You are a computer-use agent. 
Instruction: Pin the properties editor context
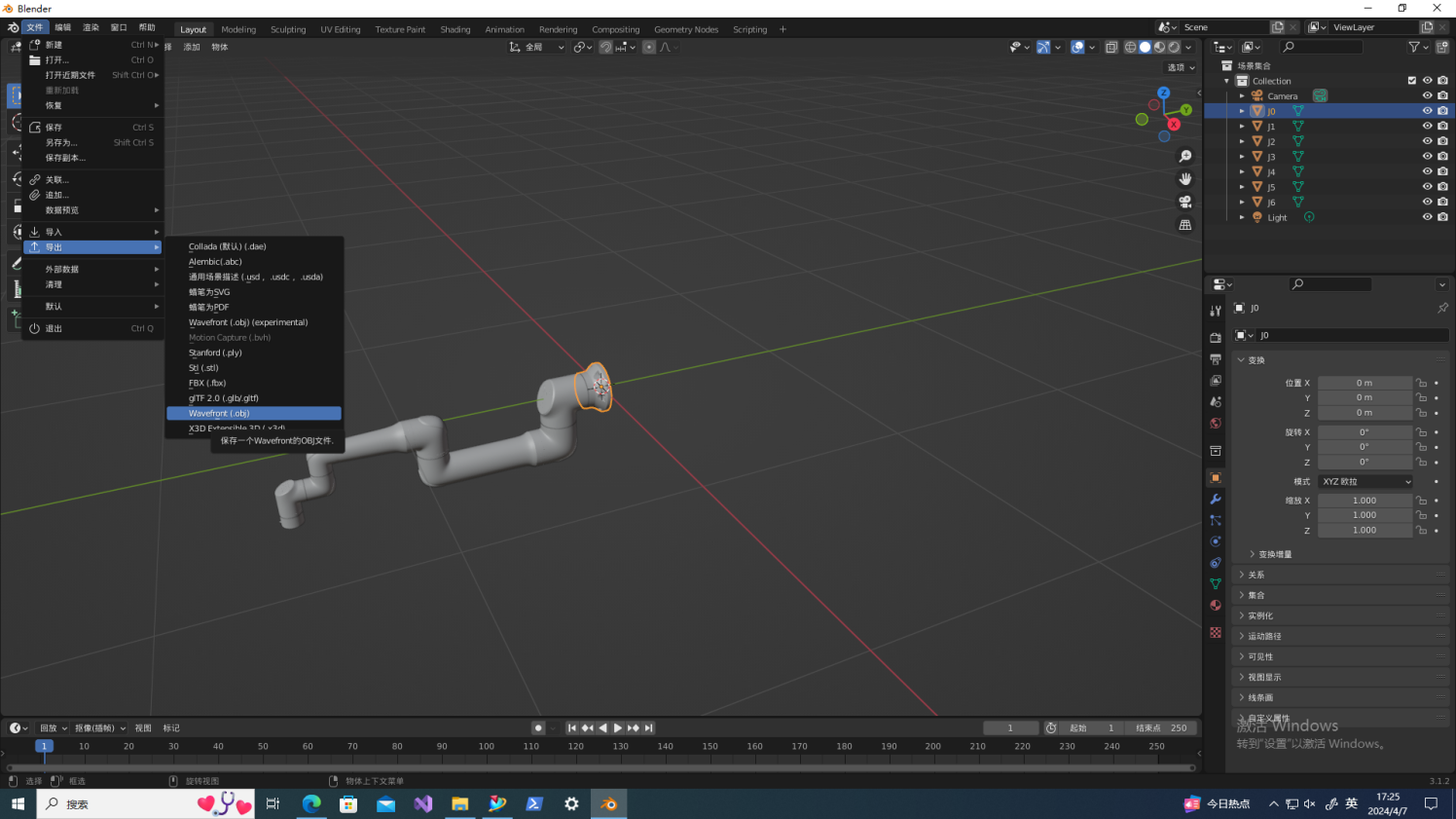pos(1442,308)
